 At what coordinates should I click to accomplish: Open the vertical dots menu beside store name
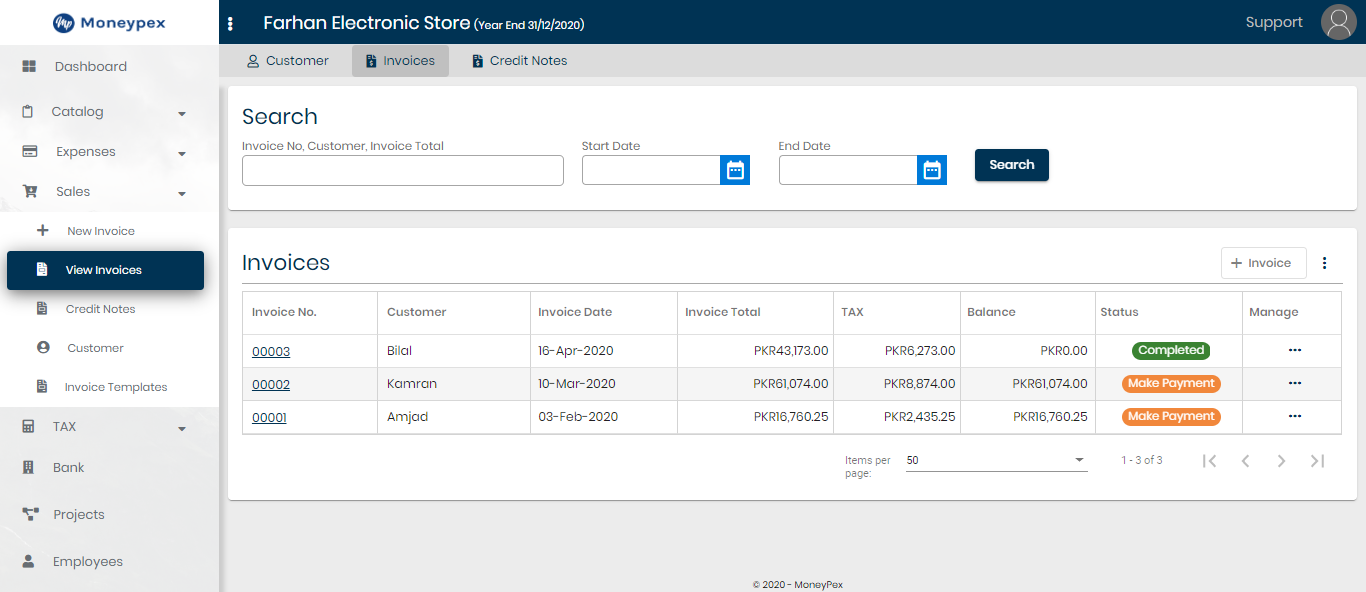[x=231, y=23]
